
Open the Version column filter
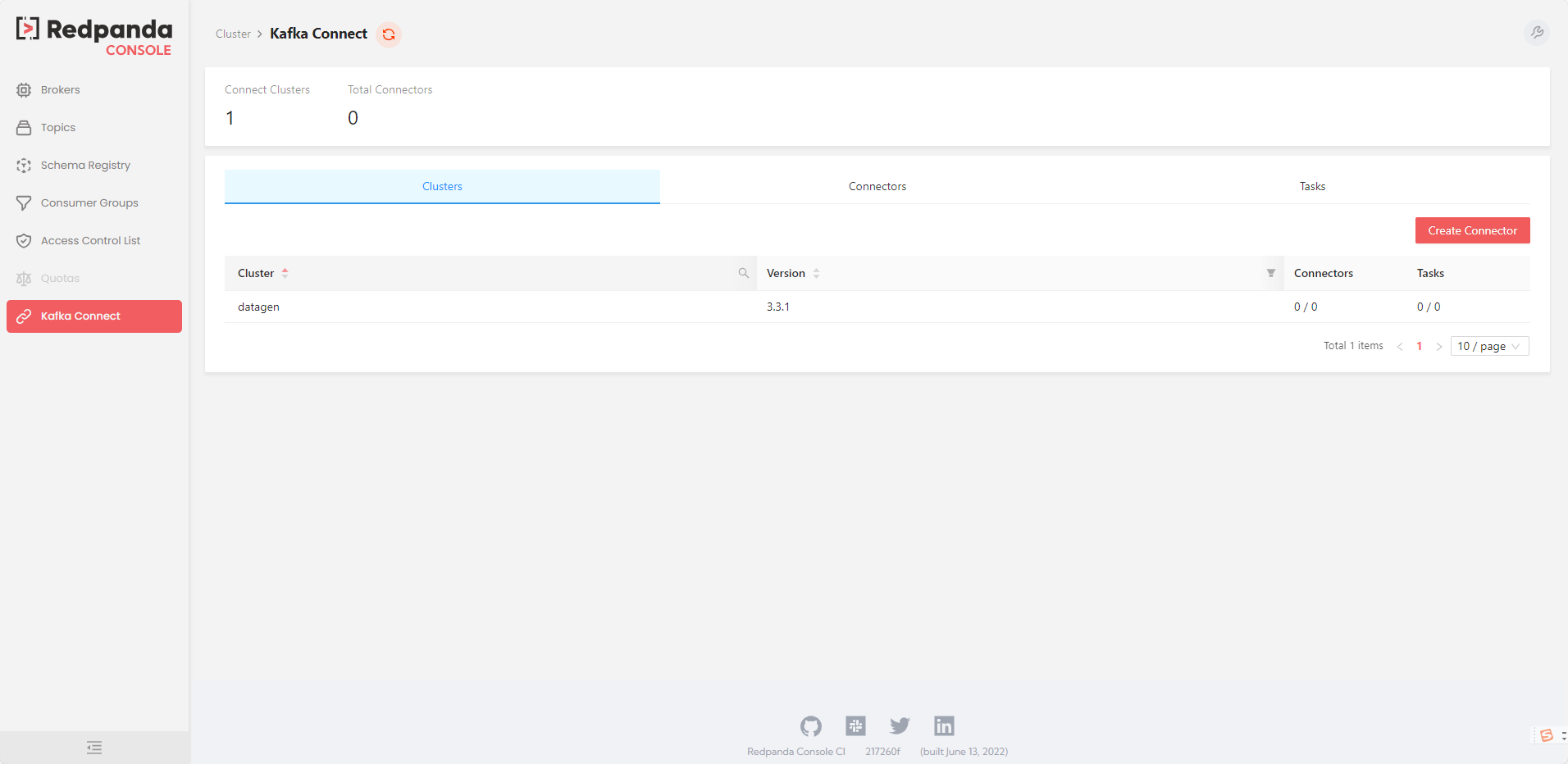click(x=1270, y=273)
